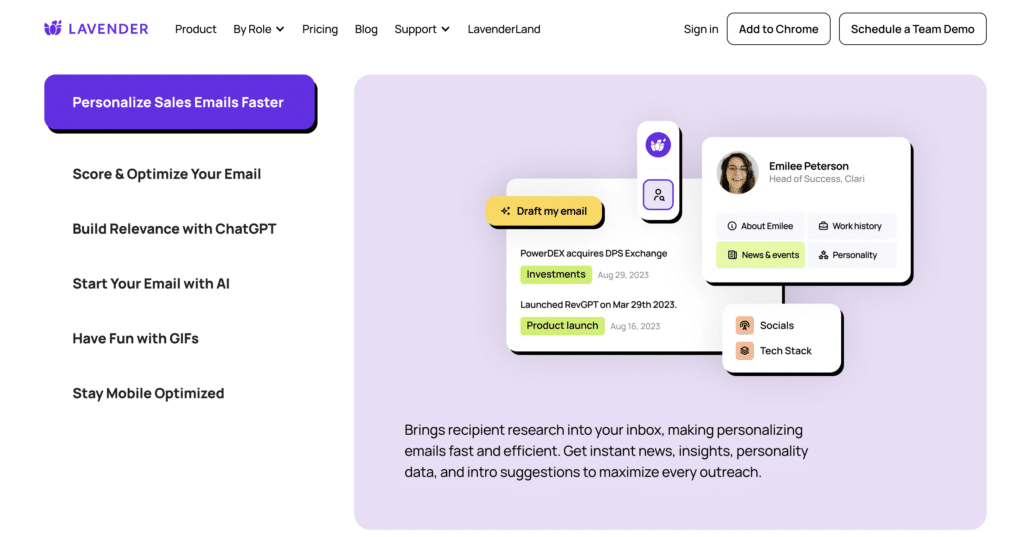Click the Lavender flower logo icon

pos(53,28)
